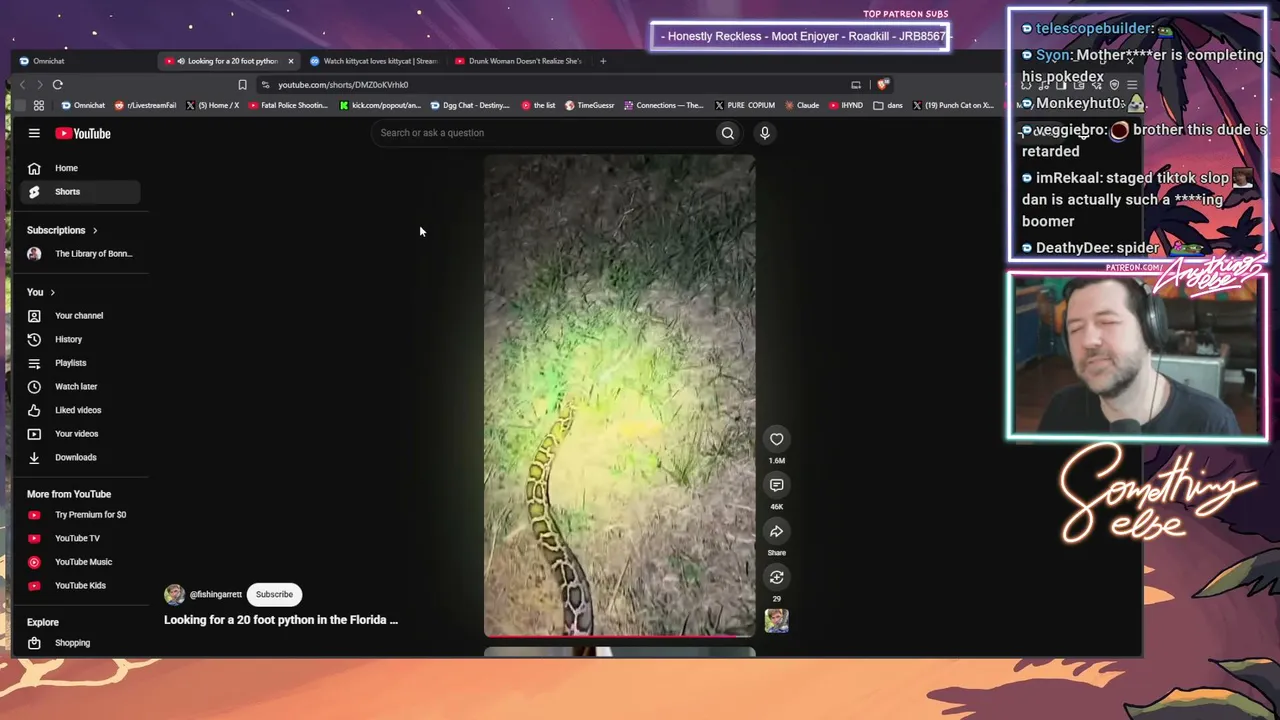Open the Brave shields icon
This screenshot has height=720, width=1280.
click(x=882, y=85)
